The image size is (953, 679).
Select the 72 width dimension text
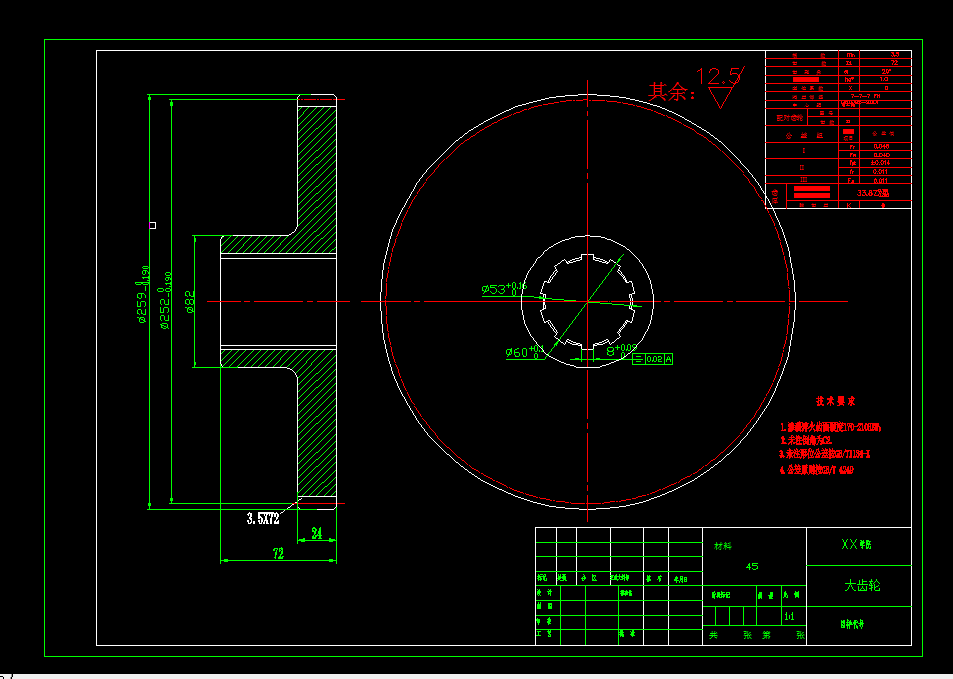pyautogui.click(x=278, y=554)
